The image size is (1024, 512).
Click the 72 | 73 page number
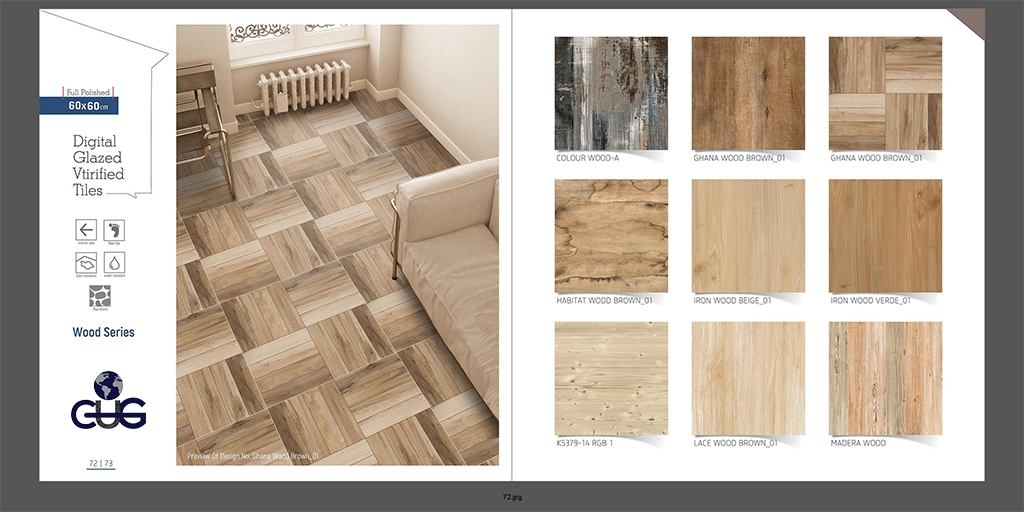tap(101, 463)
